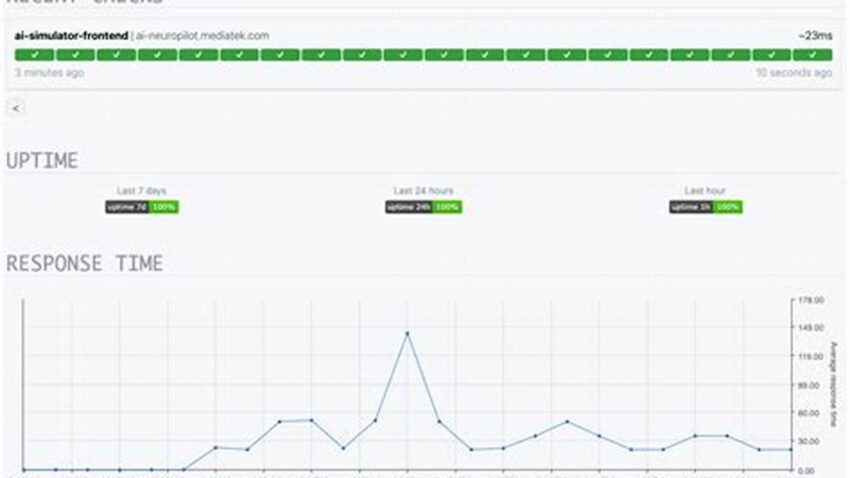Click the 89.00 y-axis label
The width and height of the screenshot is (850, 478).
(810, 385)
